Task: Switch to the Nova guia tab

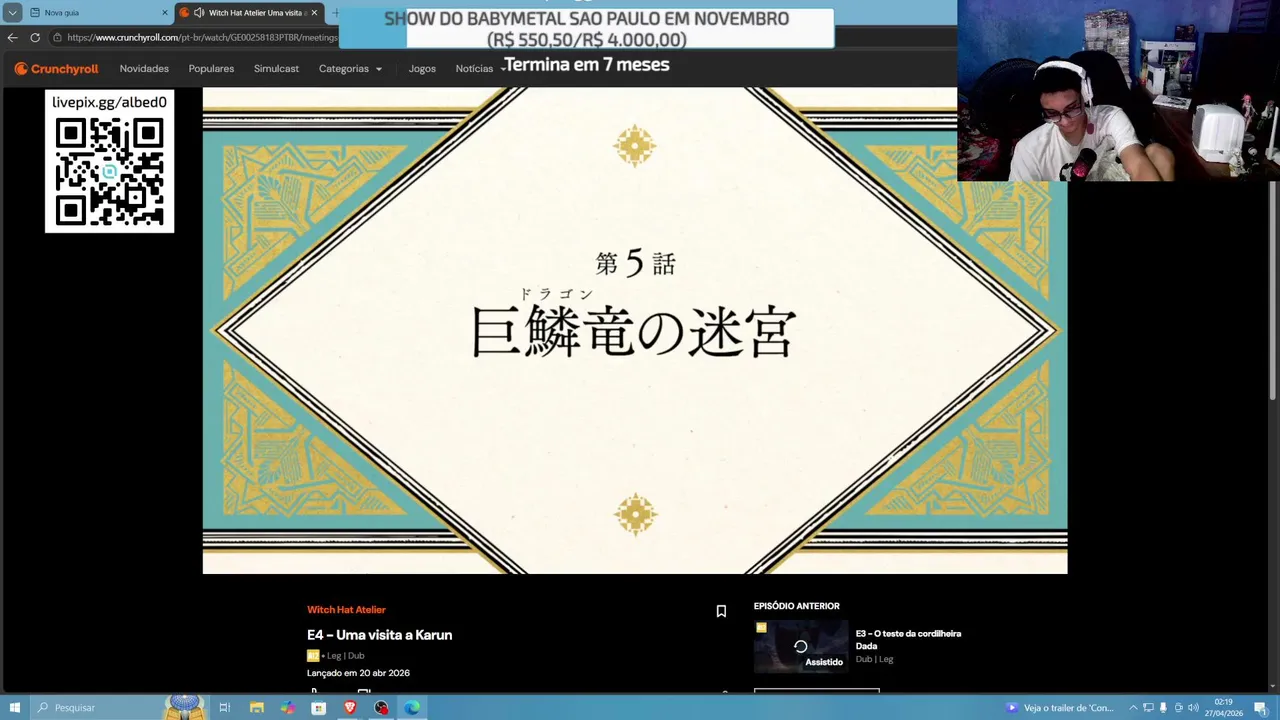Action: [x=98, y=12]
